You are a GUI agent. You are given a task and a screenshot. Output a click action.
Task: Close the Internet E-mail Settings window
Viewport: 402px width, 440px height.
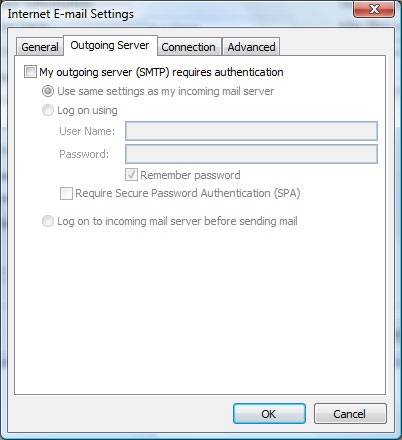tap(374, 9)
